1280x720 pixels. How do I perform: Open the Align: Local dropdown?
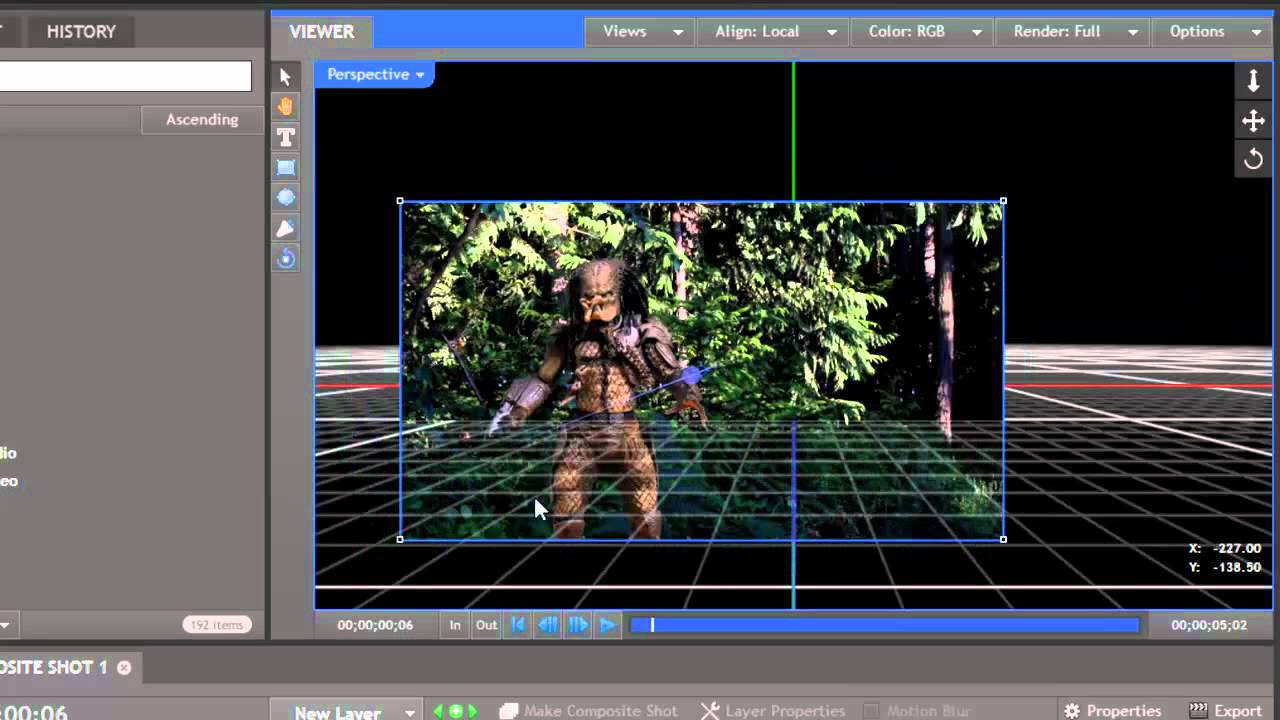773,31
